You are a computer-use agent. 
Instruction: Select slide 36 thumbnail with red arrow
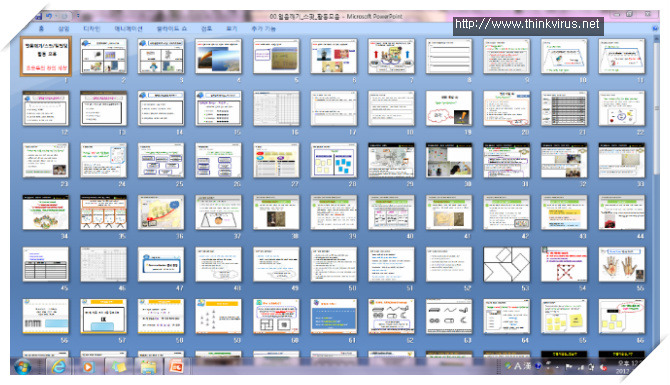(161, 212)
